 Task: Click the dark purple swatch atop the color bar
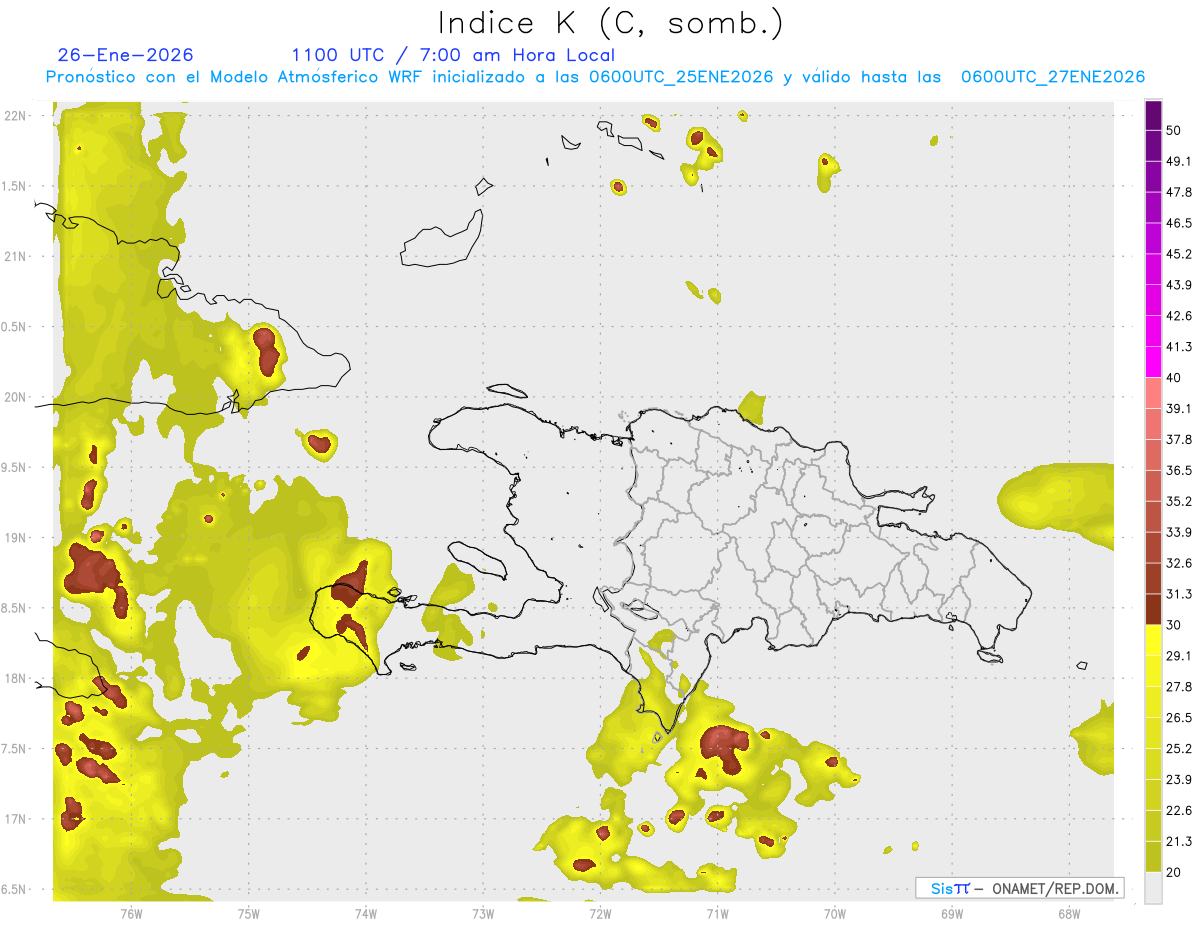[1154, 116]
